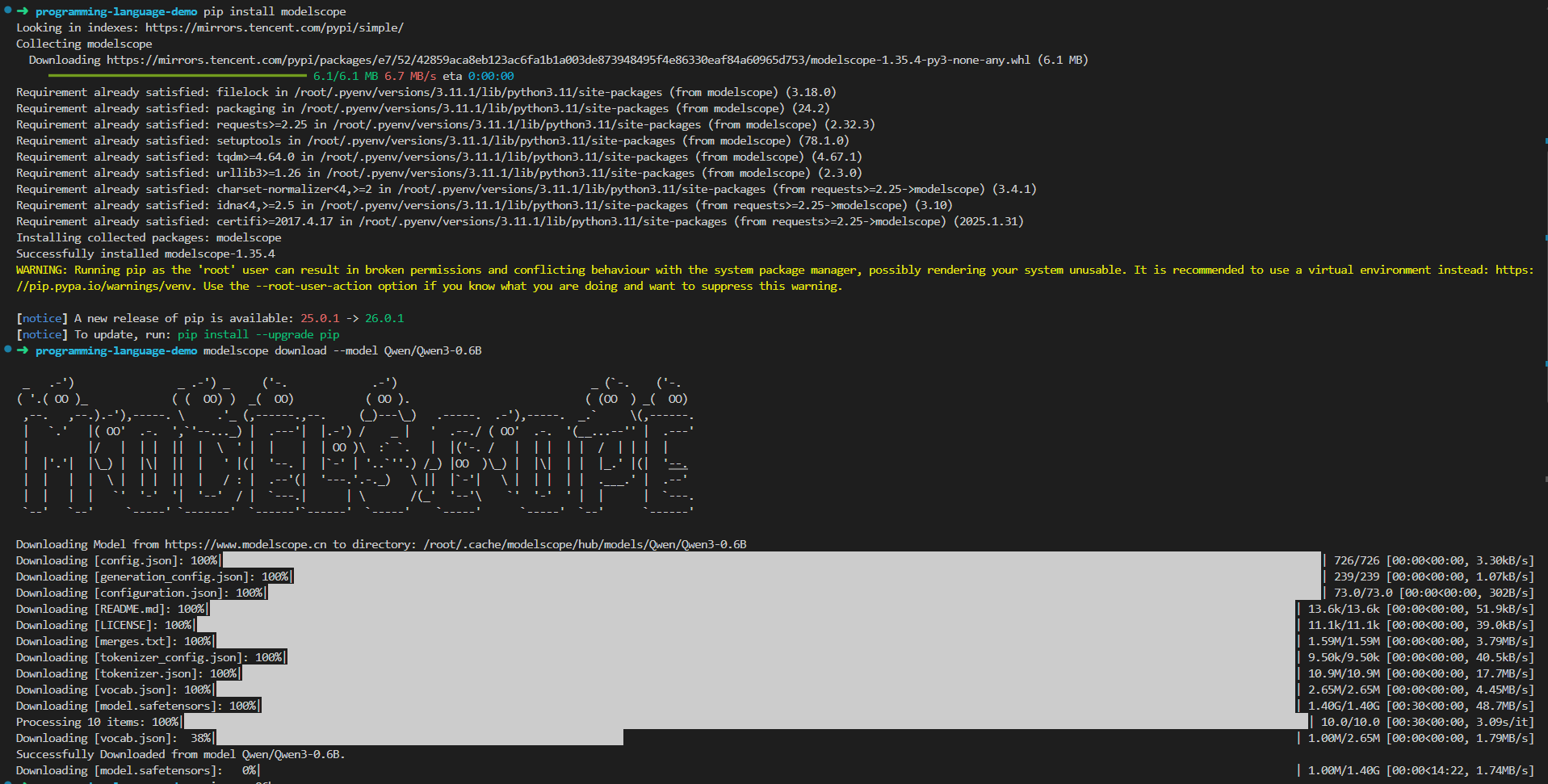Click 'Collecting modelscope' line

click(x=84, y=44)
